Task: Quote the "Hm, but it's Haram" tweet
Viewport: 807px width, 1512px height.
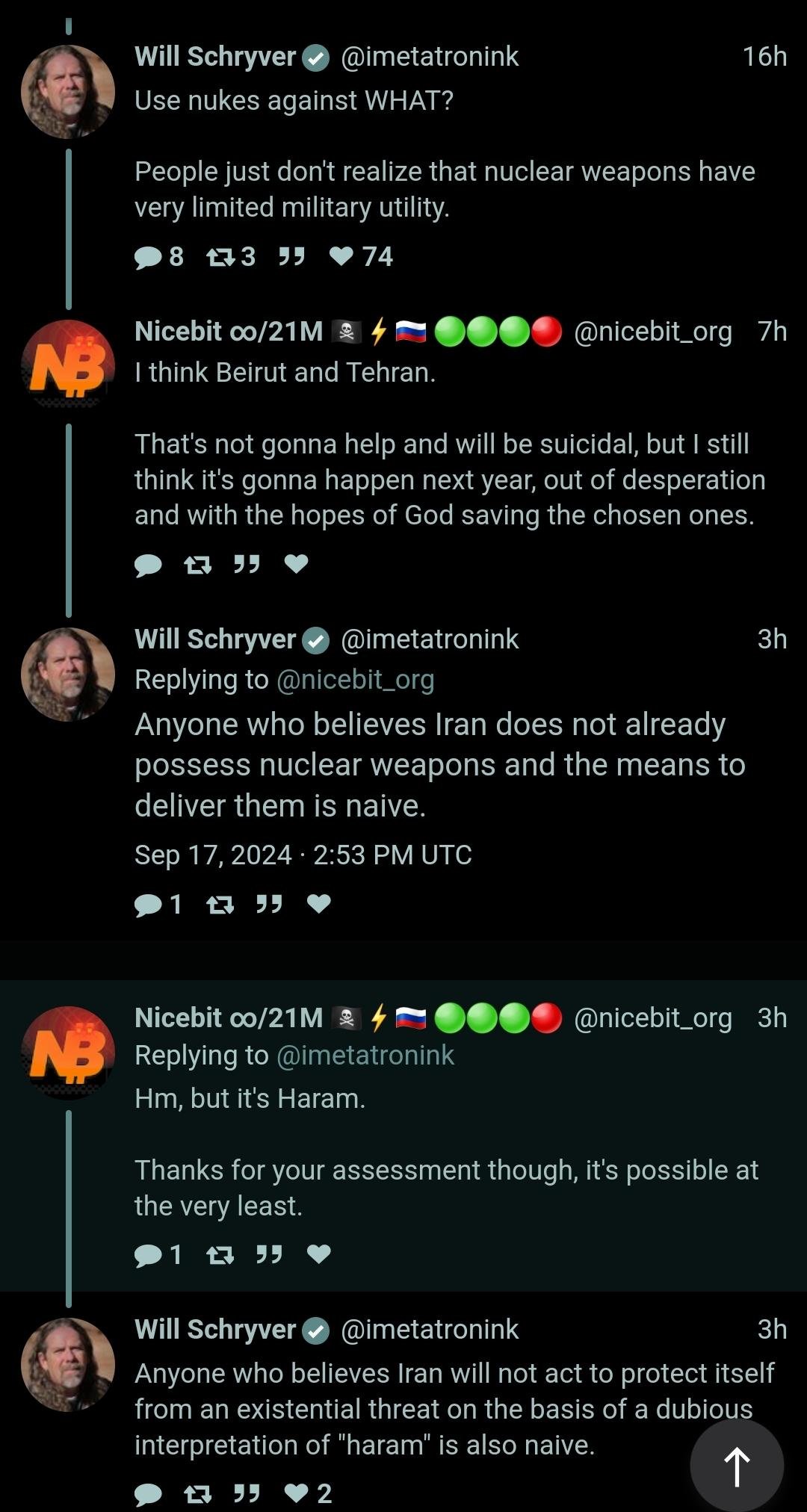Action: 269,1254
